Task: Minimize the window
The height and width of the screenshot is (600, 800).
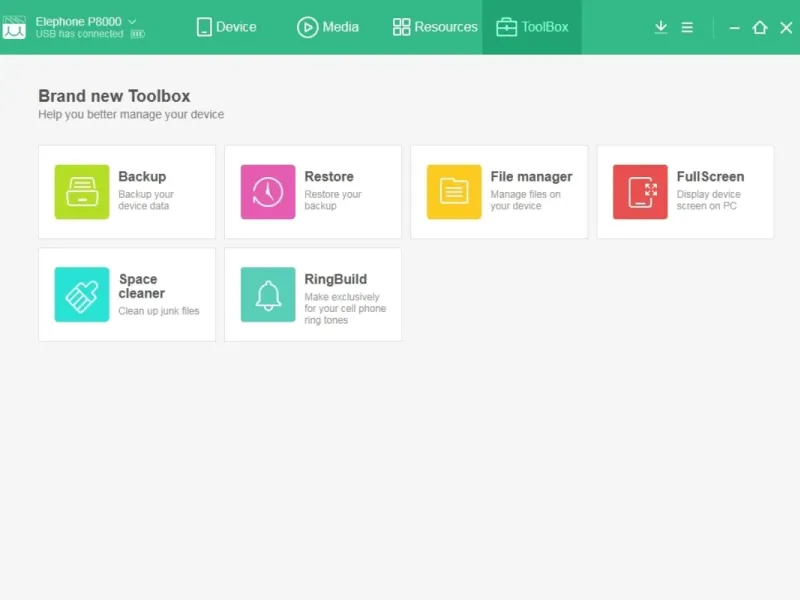Action: tap(735, 28)
